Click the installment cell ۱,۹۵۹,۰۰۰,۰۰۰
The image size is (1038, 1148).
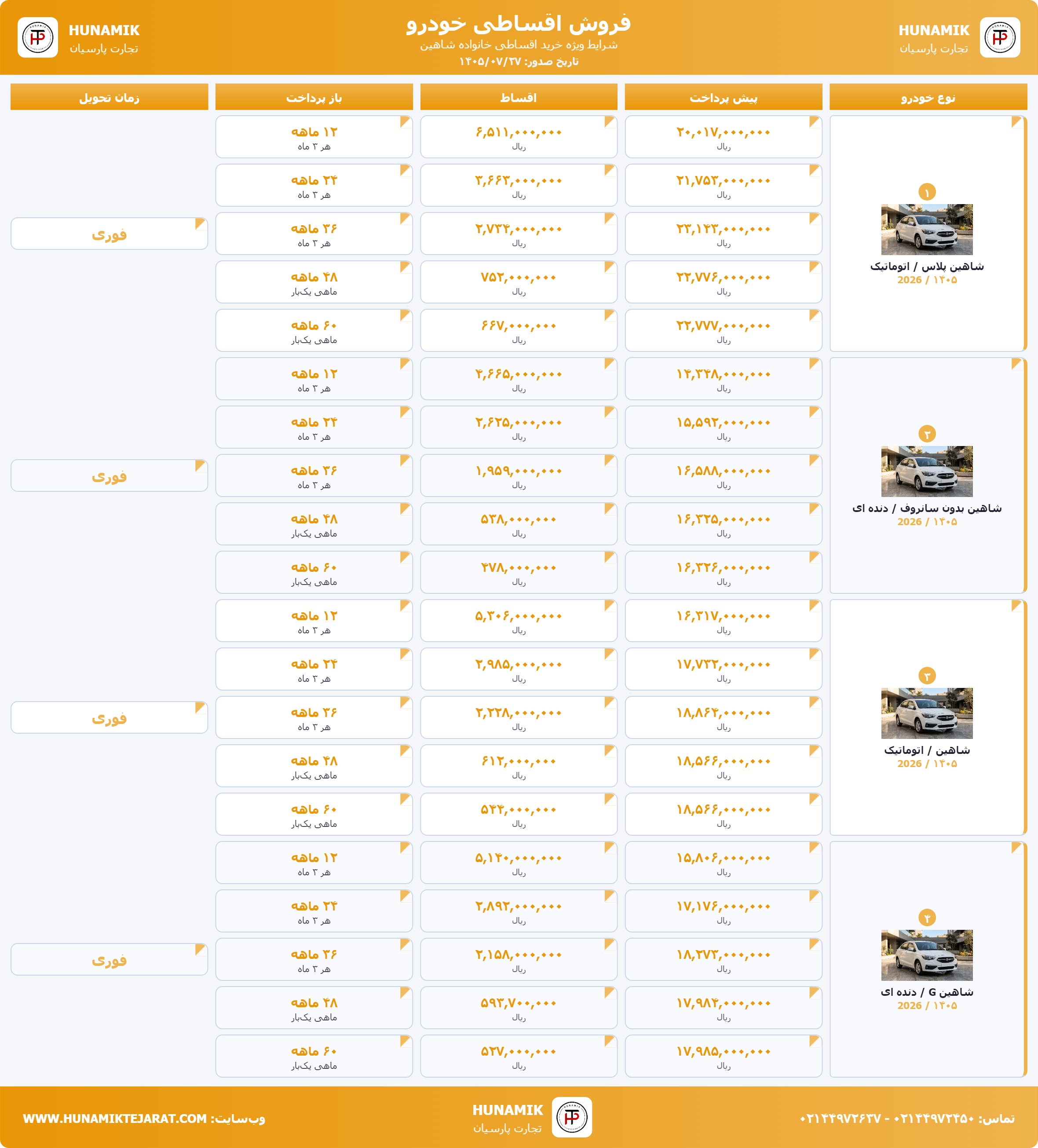click(x=519, y=476)
